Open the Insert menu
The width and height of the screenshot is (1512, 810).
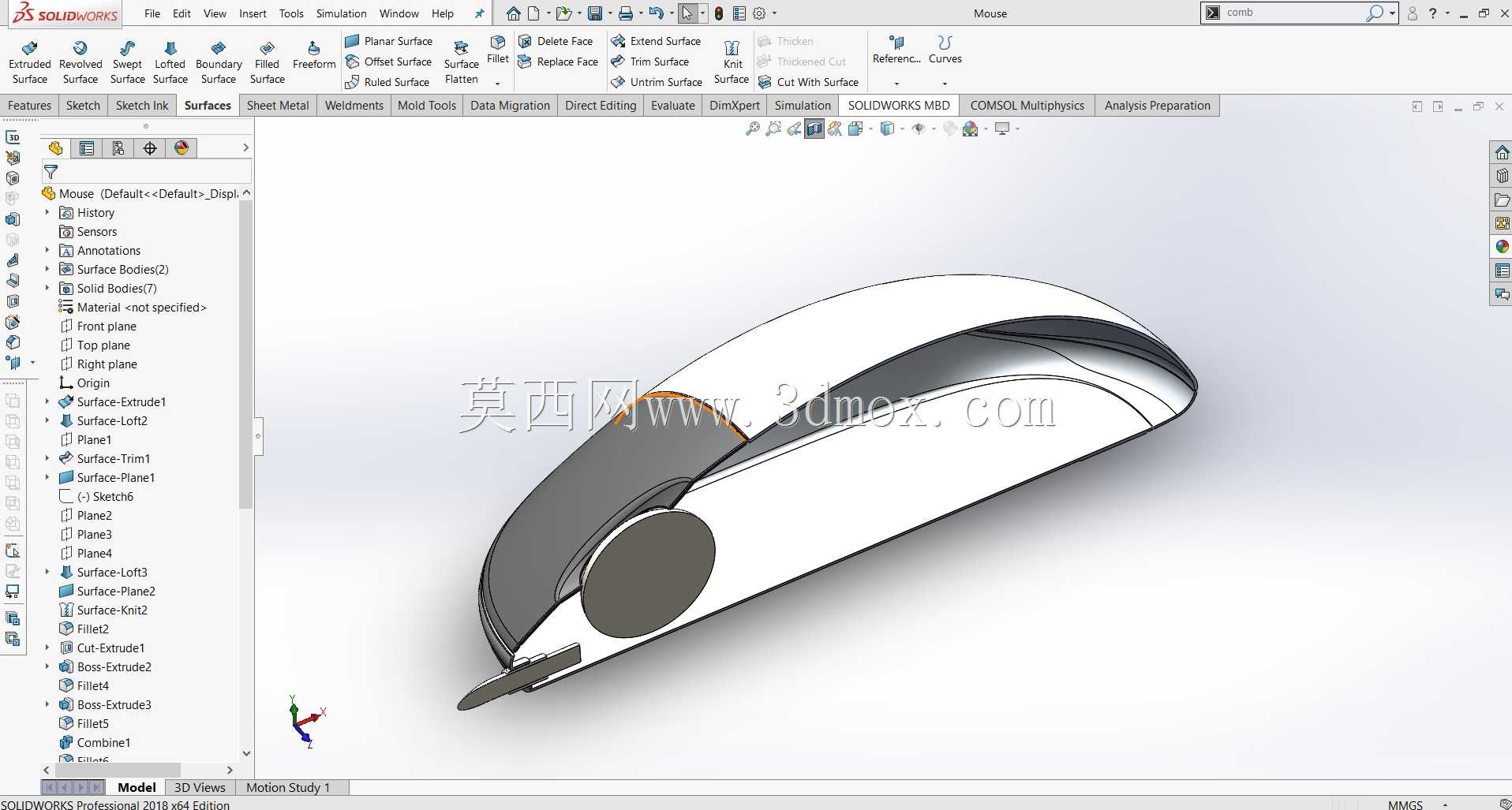[x=253, y=13]
